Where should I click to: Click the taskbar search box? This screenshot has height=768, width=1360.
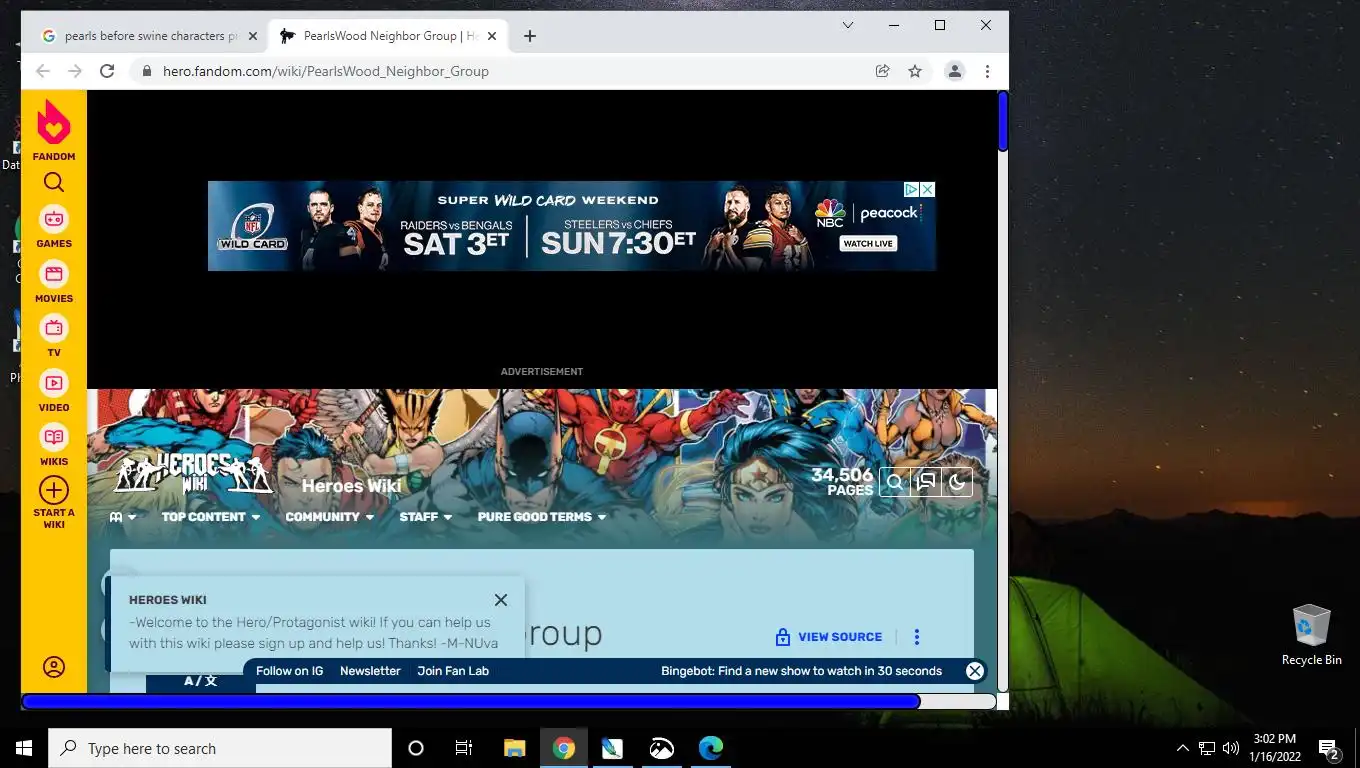pyautogui.click(x=220, y=748)
